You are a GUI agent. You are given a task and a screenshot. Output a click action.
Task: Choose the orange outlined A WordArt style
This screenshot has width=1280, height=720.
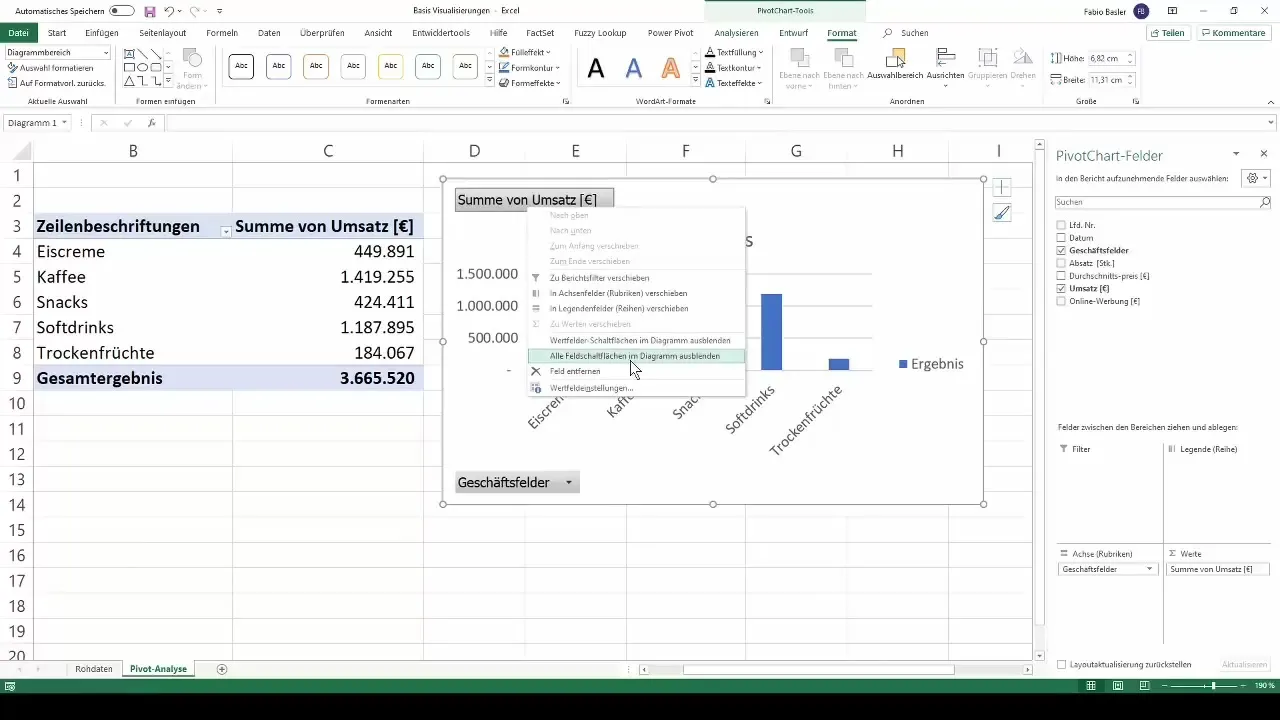pos(671,68)
